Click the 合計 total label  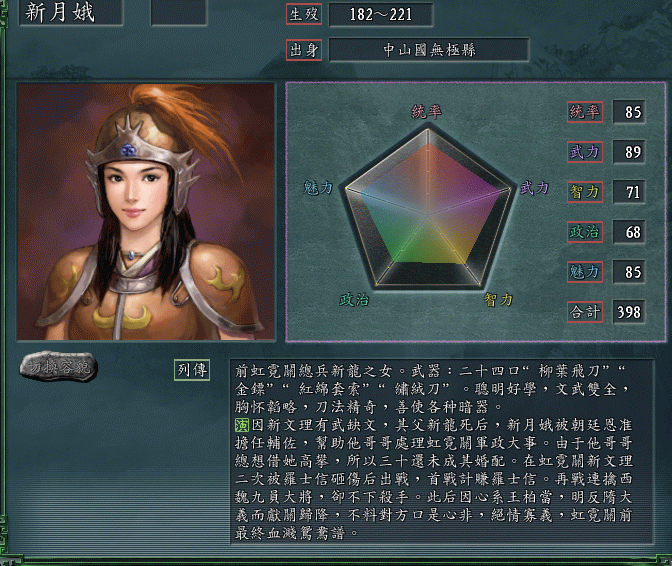coord(585,312)
